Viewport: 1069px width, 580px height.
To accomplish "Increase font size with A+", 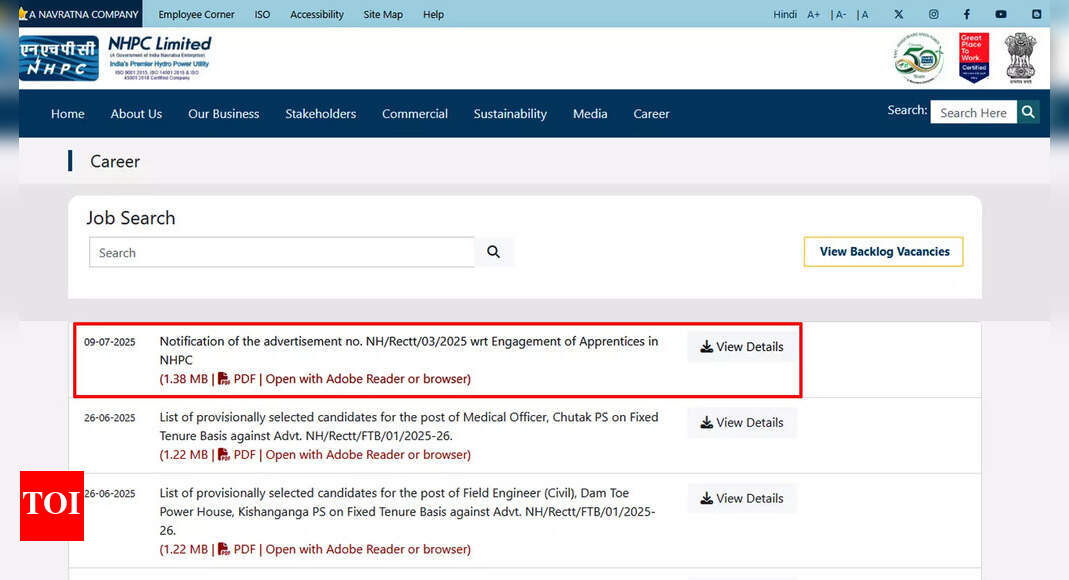I will click(x=813, y=14).
